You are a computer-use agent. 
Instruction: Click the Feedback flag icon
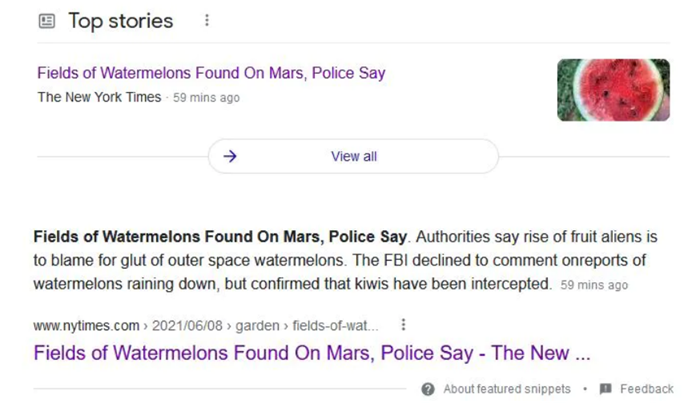click(605, 389)
